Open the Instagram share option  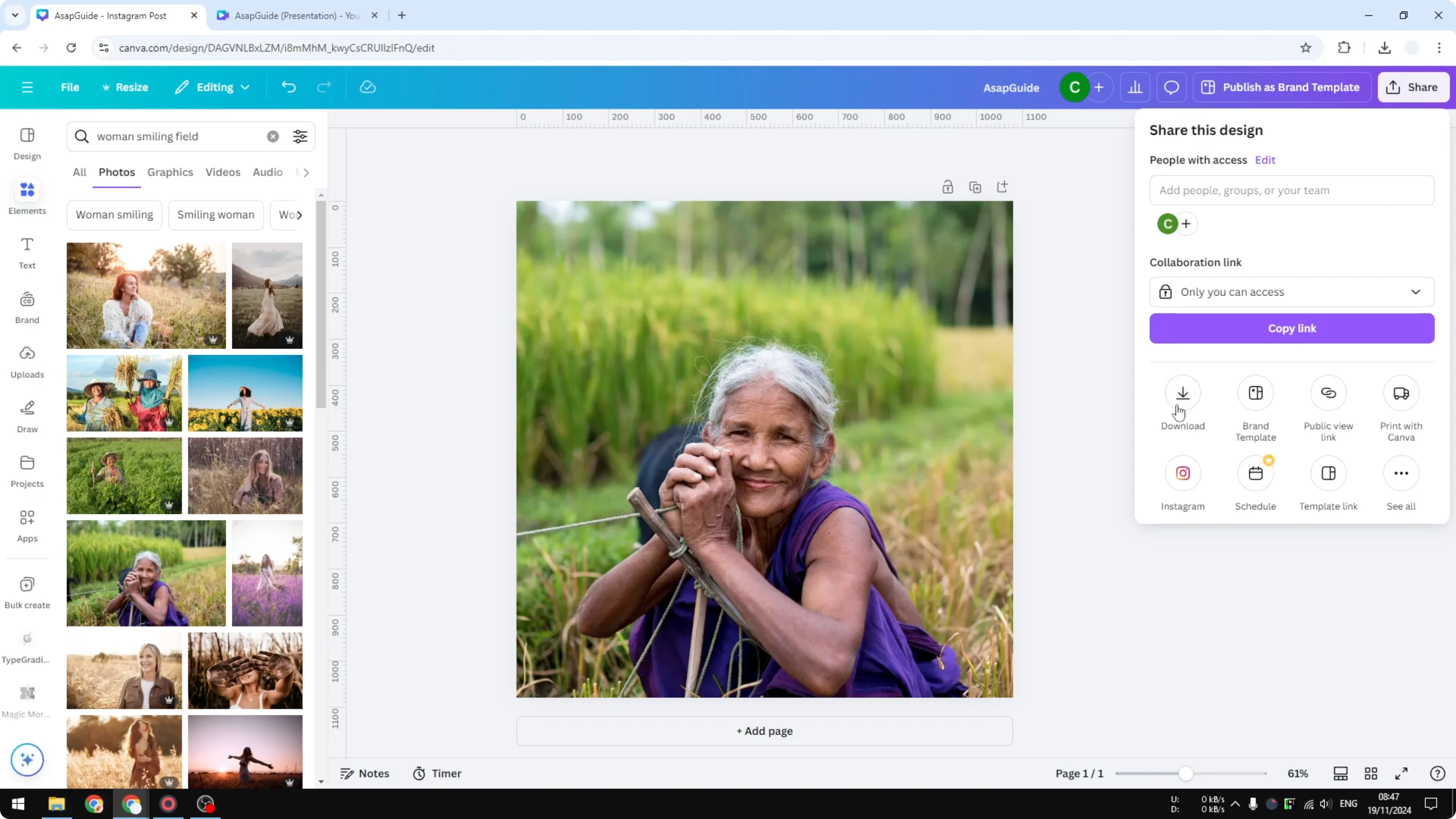coord(1183,474)
